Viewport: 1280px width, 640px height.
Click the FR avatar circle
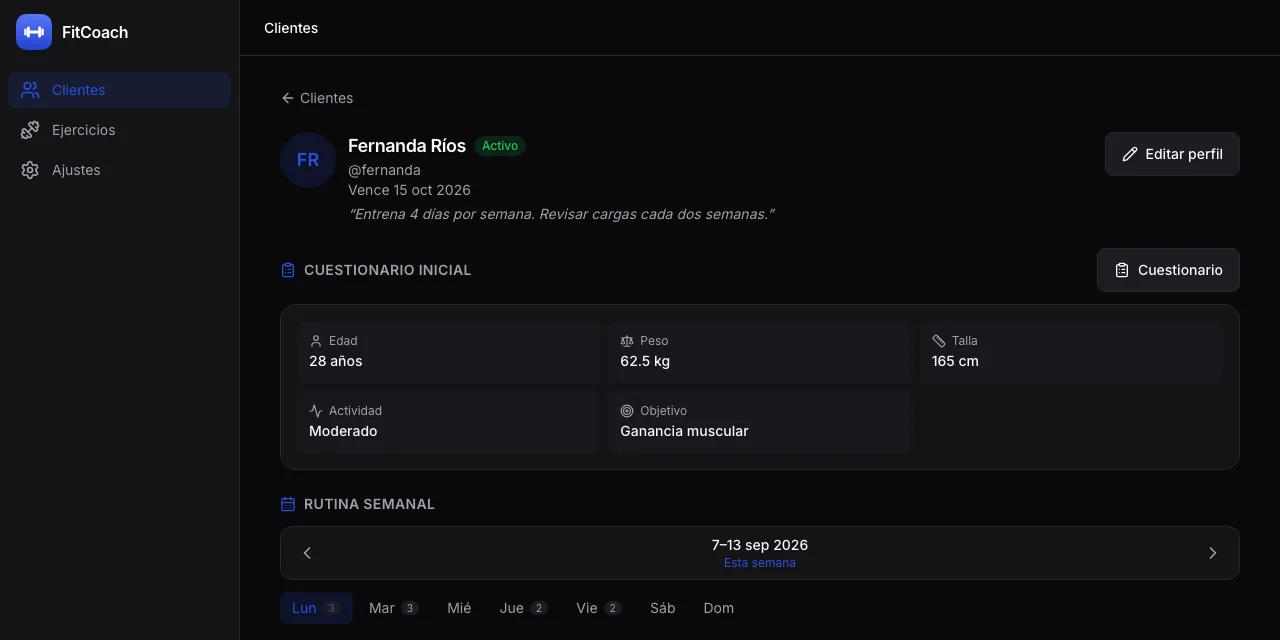coord(308,160)
